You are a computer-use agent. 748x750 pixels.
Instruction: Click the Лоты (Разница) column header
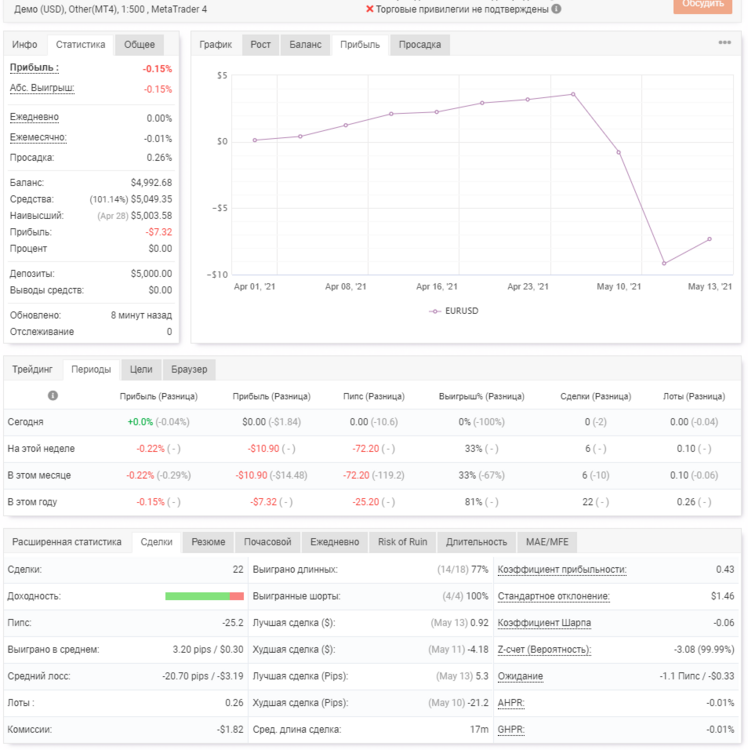pos(694,397)
